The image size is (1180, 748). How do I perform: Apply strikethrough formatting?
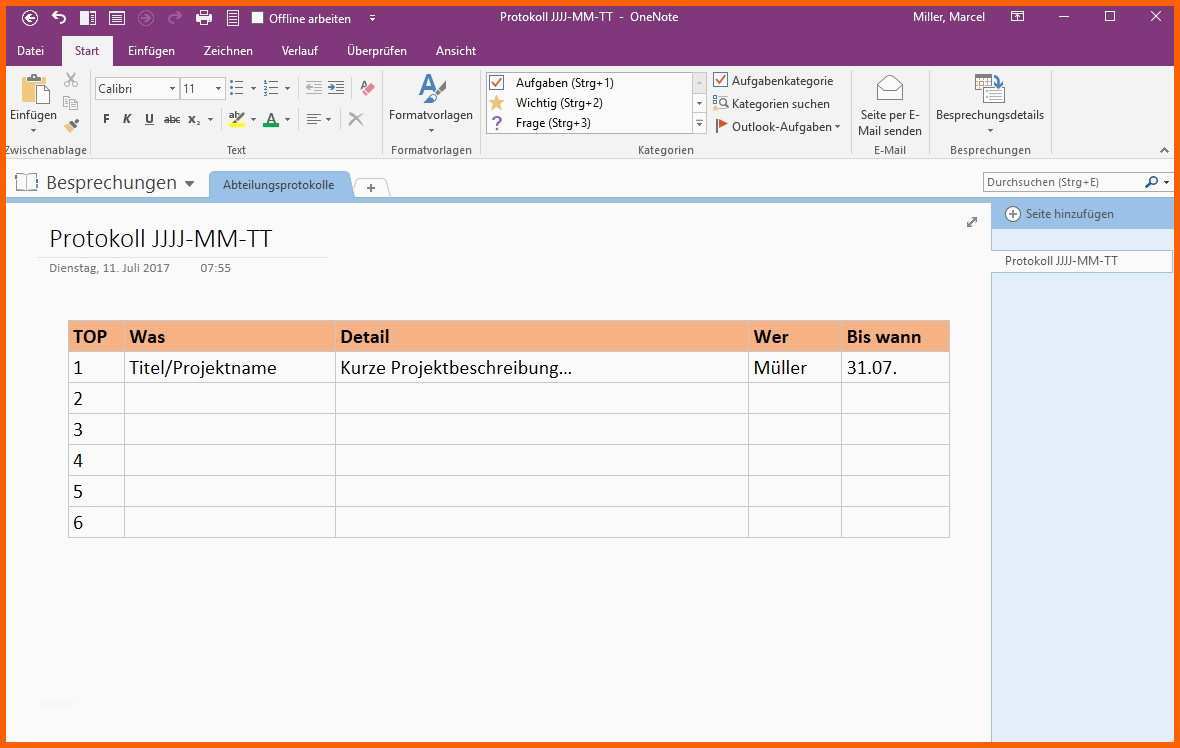(x=172, y=119)
